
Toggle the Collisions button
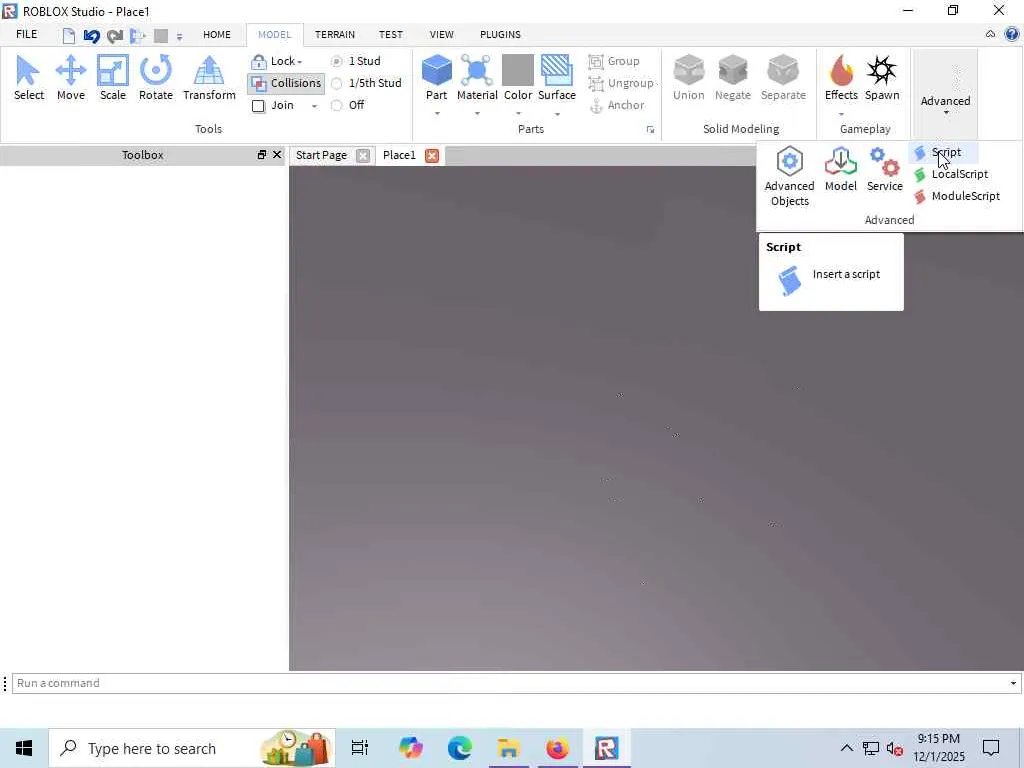pyautogui.click(x=286, y=83)
